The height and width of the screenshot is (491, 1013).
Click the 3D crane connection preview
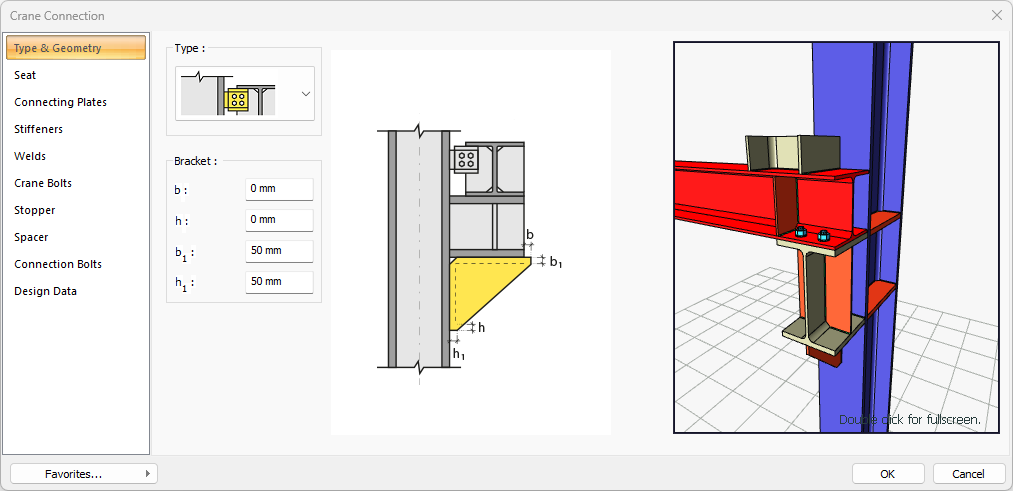836,237
